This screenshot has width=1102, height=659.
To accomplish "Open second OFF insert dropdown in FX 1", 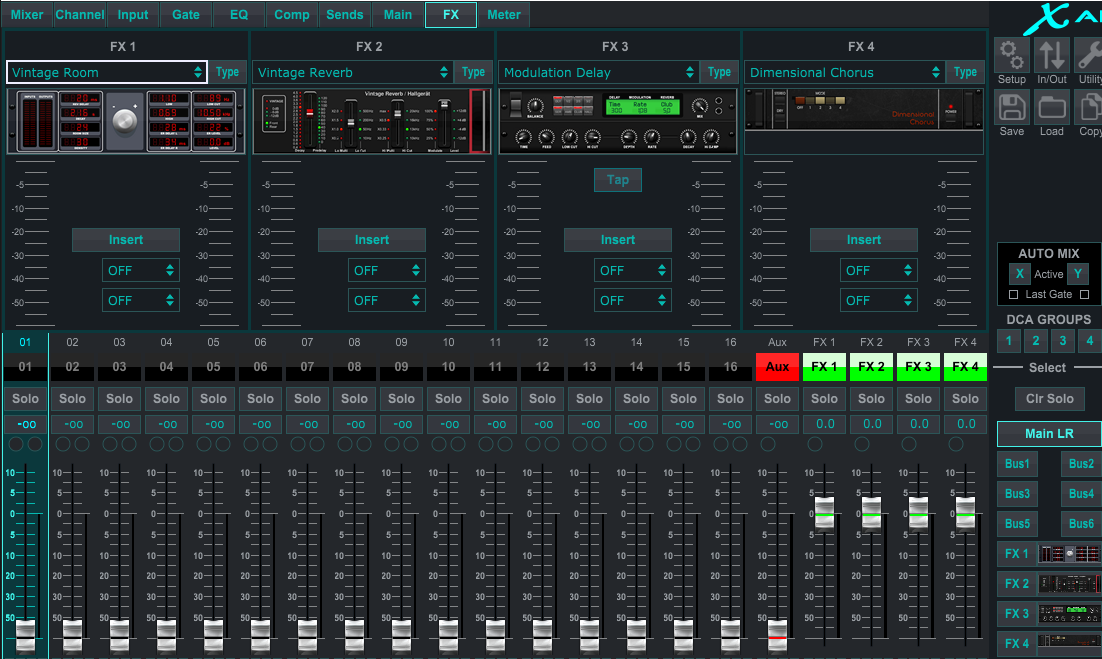I will pyautogui.click(x=141, y=300).
